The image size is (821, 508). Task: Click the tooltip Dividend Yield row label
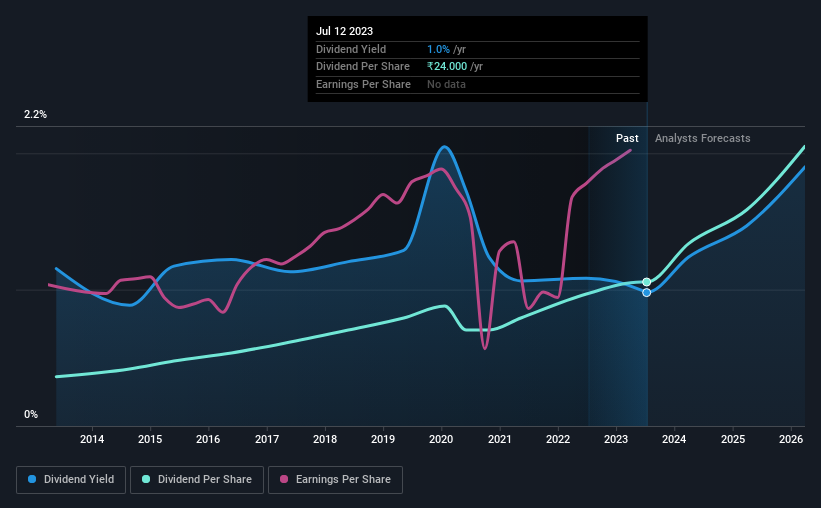(351, 49)
